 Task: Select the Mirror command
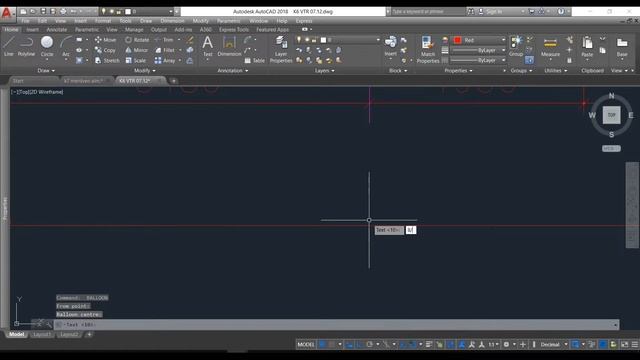136,50
